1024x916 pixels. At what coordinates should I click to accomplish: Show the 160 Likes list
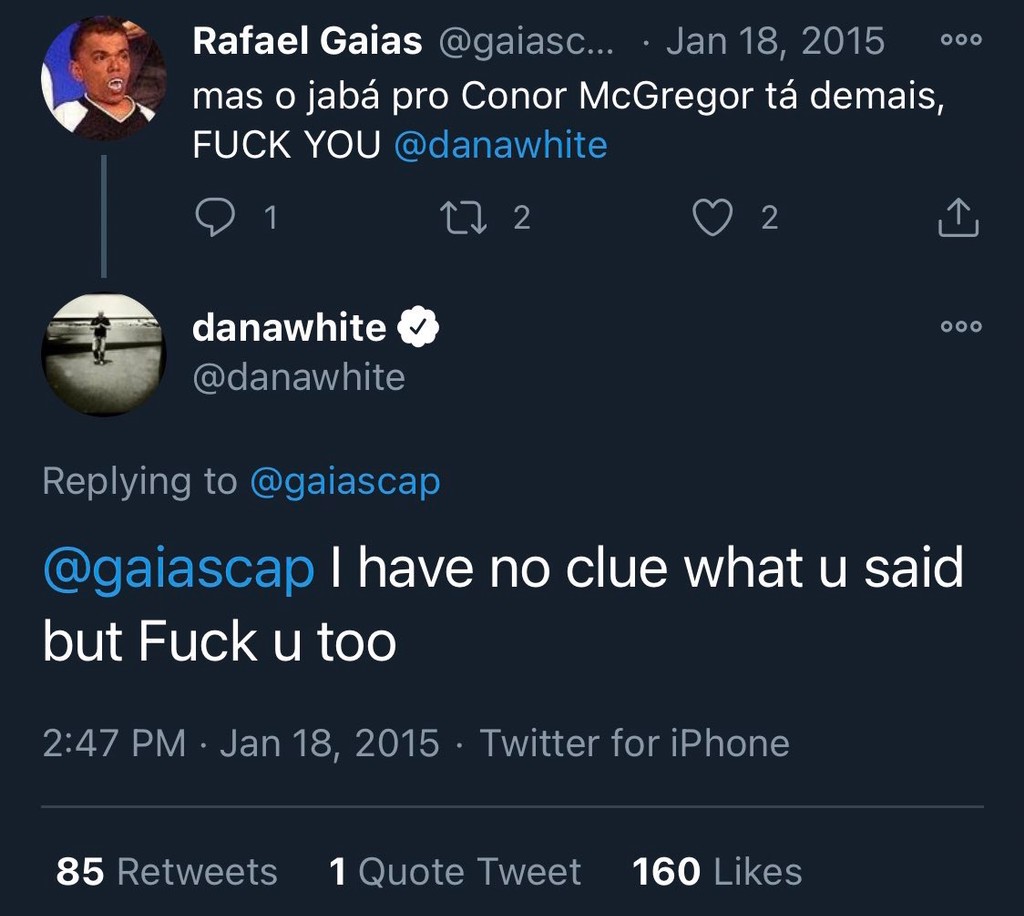(x=717, y=871)
